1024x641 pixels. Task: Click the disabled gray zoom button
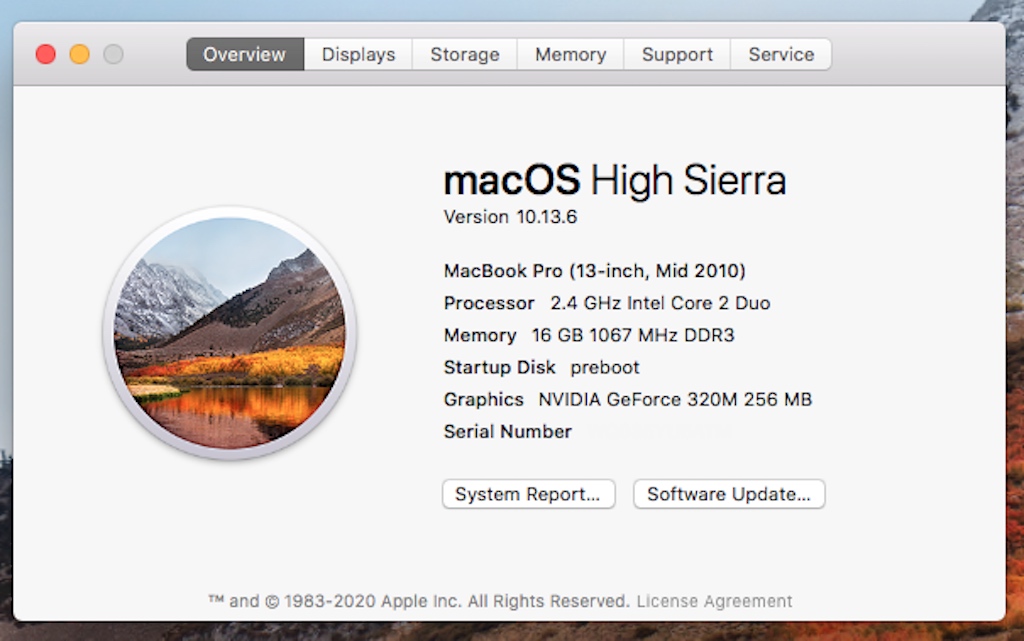coord(114,54)
